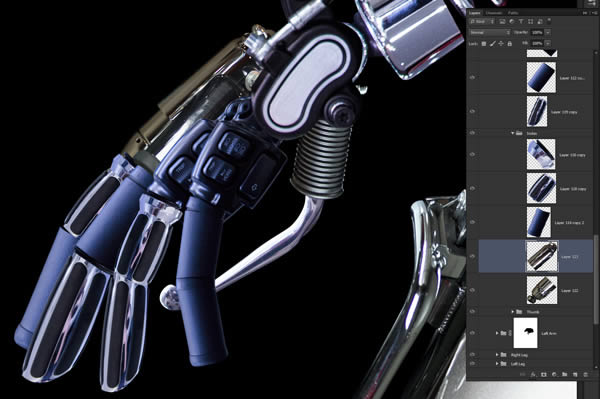Screen dimensions: 600x399
Task: Select the Layer 116 copy thumbnail
Action: tap(541, 155)
